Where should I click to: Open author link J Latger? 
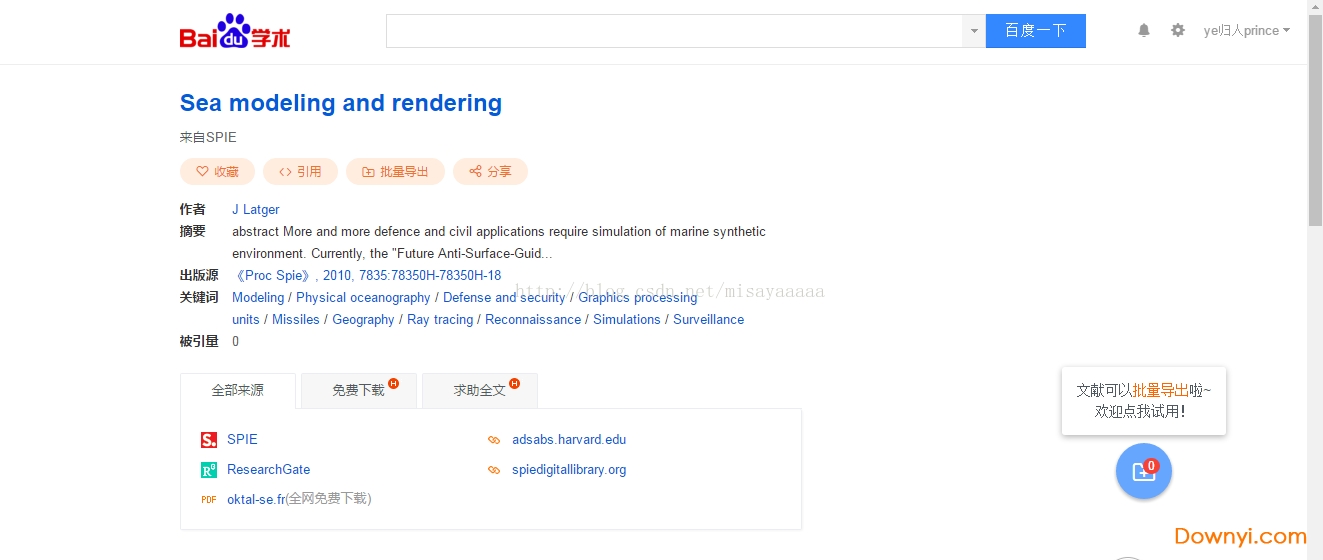click(x=255, y=209)
